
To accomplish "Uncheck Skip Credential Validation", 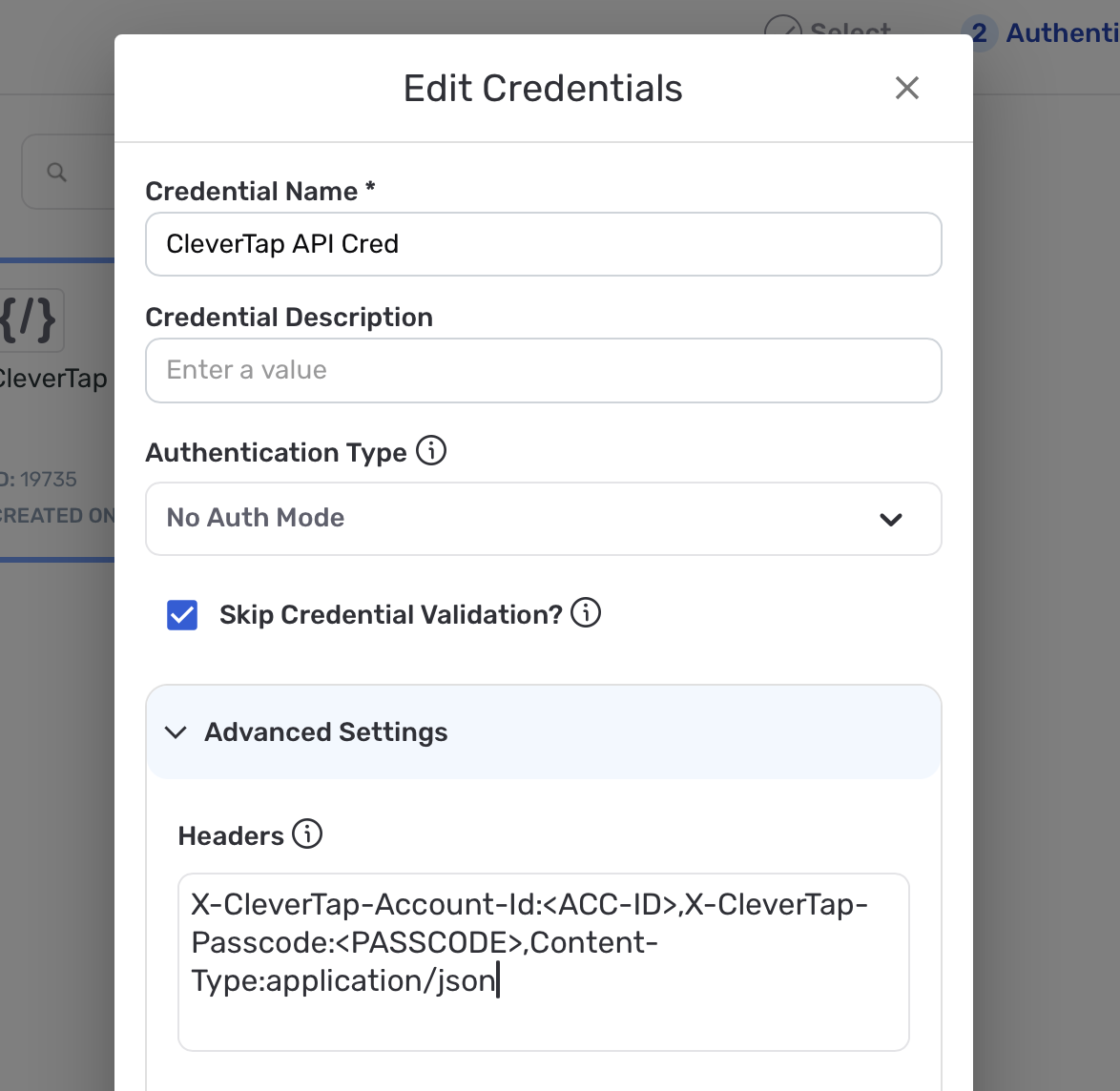I will click(x=181, y=614).
